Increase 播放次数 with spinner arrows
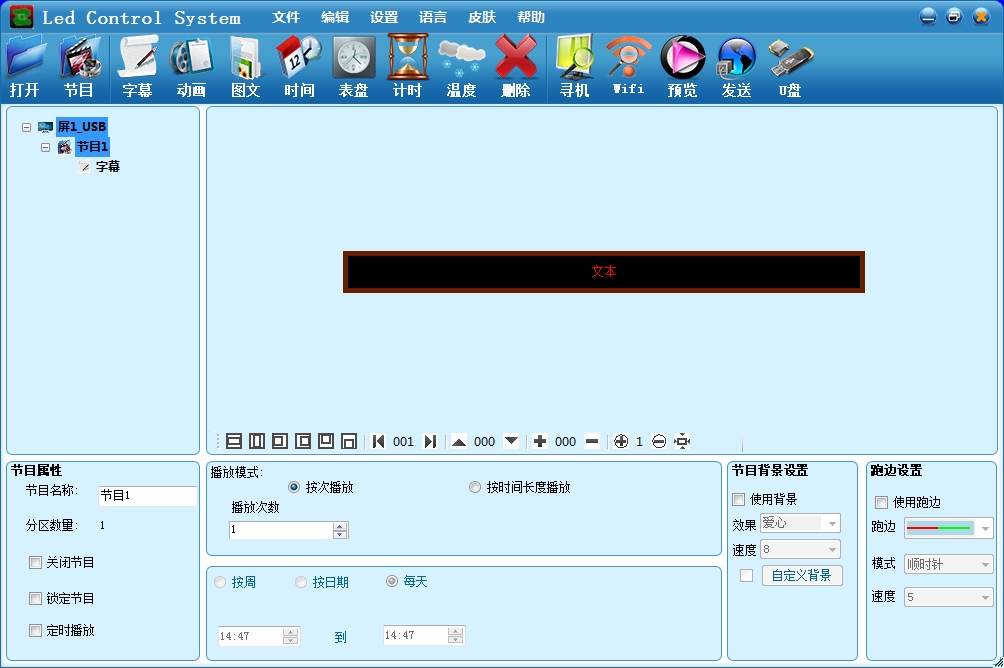The width and height of the screenshot is (1004, 668). coord(341,526)
